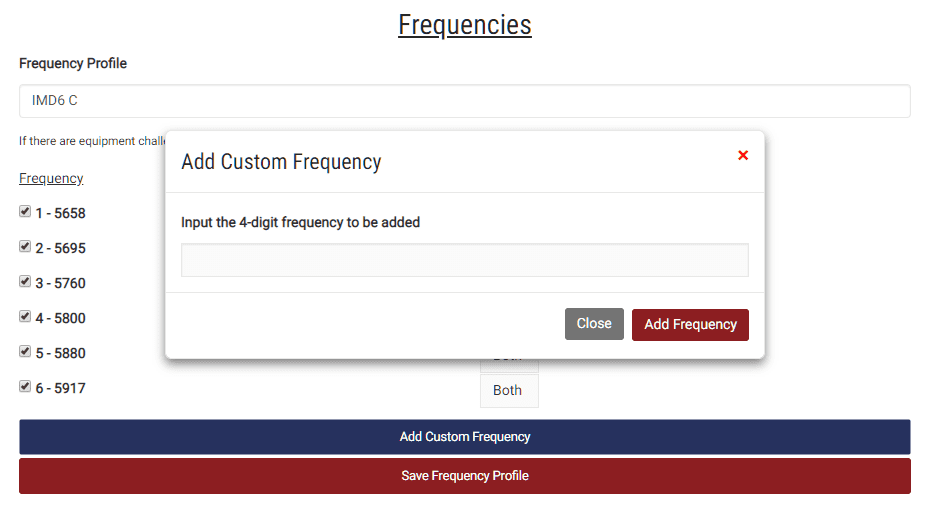Click the underlined Frequencies page title
The image size is (934, 514).
click(x=465, y=25)
